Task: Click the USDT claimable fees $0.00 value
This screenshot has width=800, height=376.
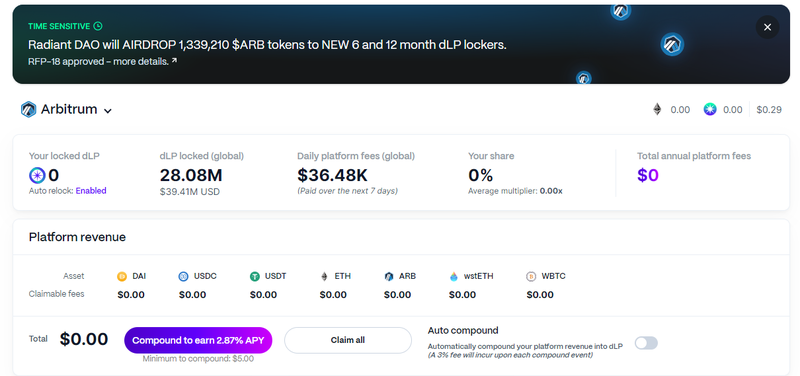Action: click(x=263, y=295)
